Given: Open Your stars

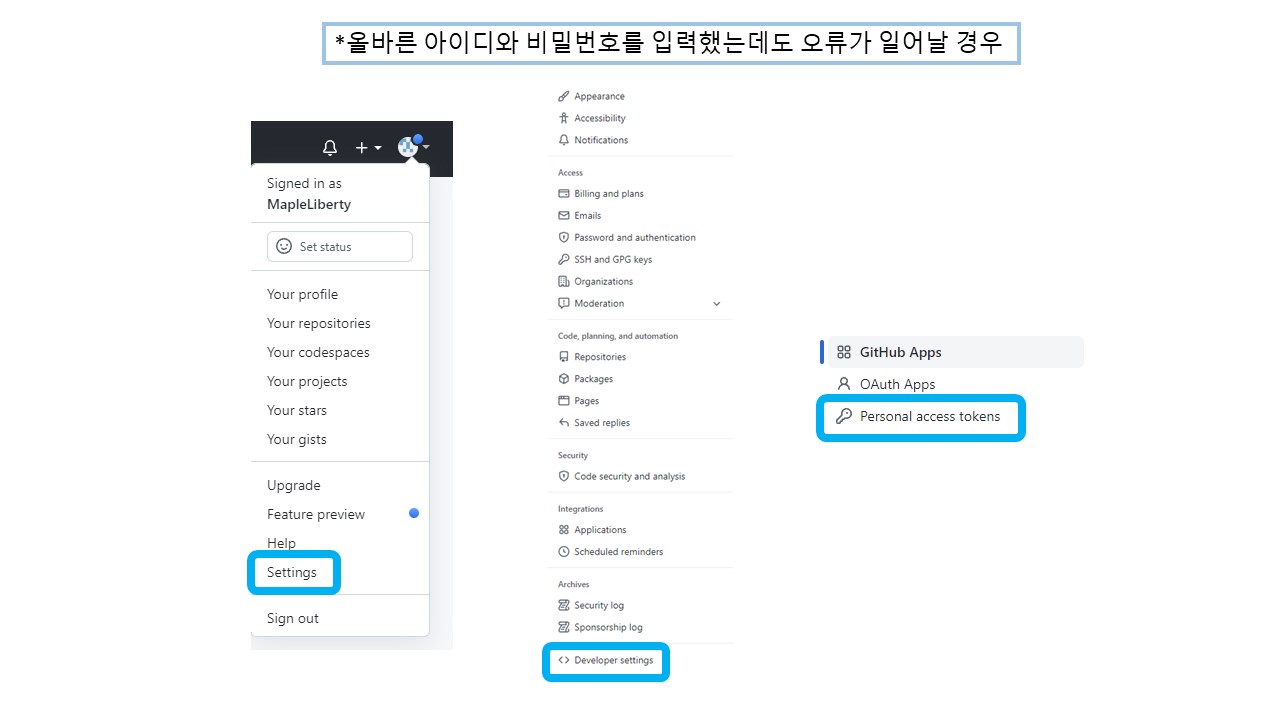Looking at the screenshot, I should point(297,410).
